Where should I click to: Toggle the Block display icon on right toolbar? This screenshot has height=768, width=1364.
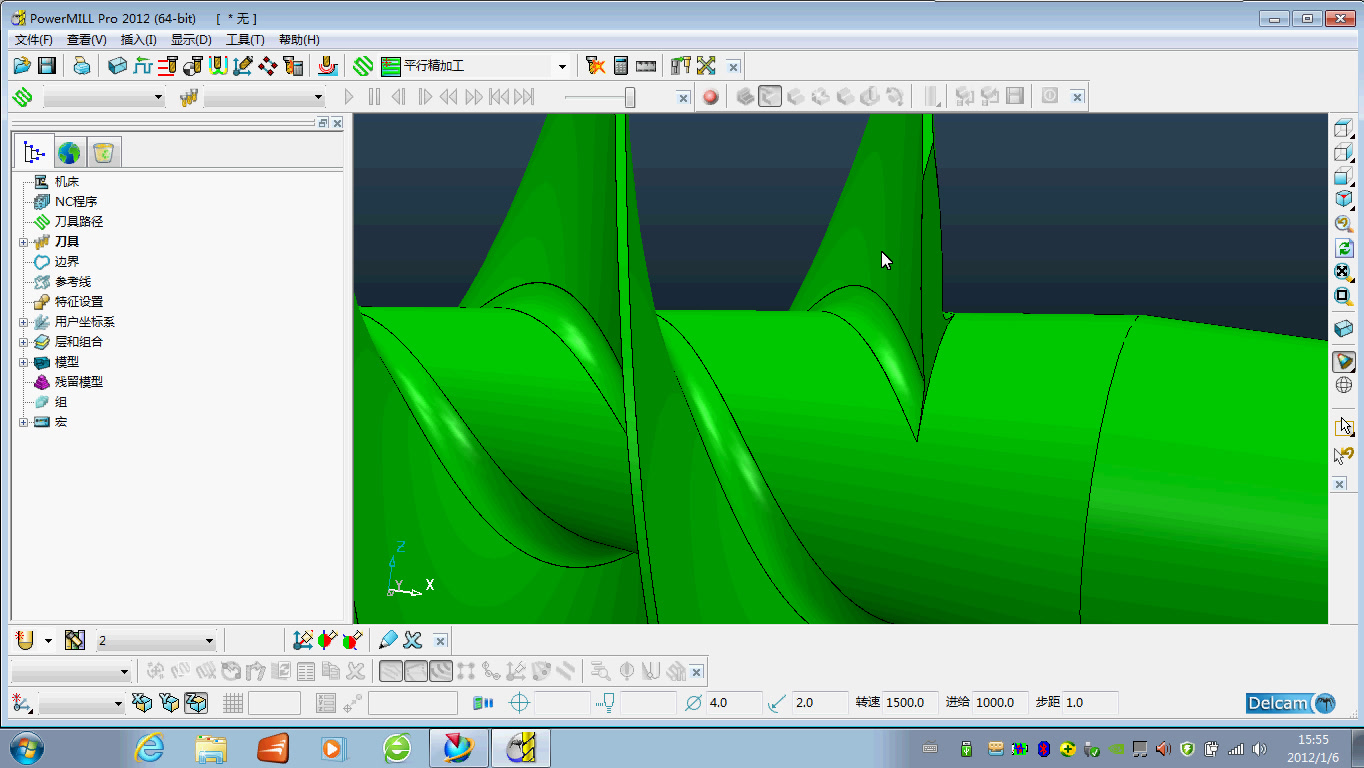(1343, 328)
